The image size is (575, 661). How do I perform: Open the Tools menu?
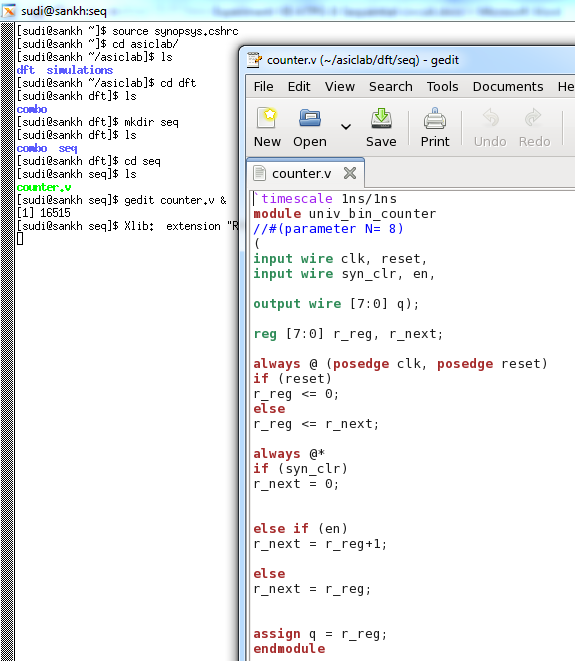pos(442,86)
